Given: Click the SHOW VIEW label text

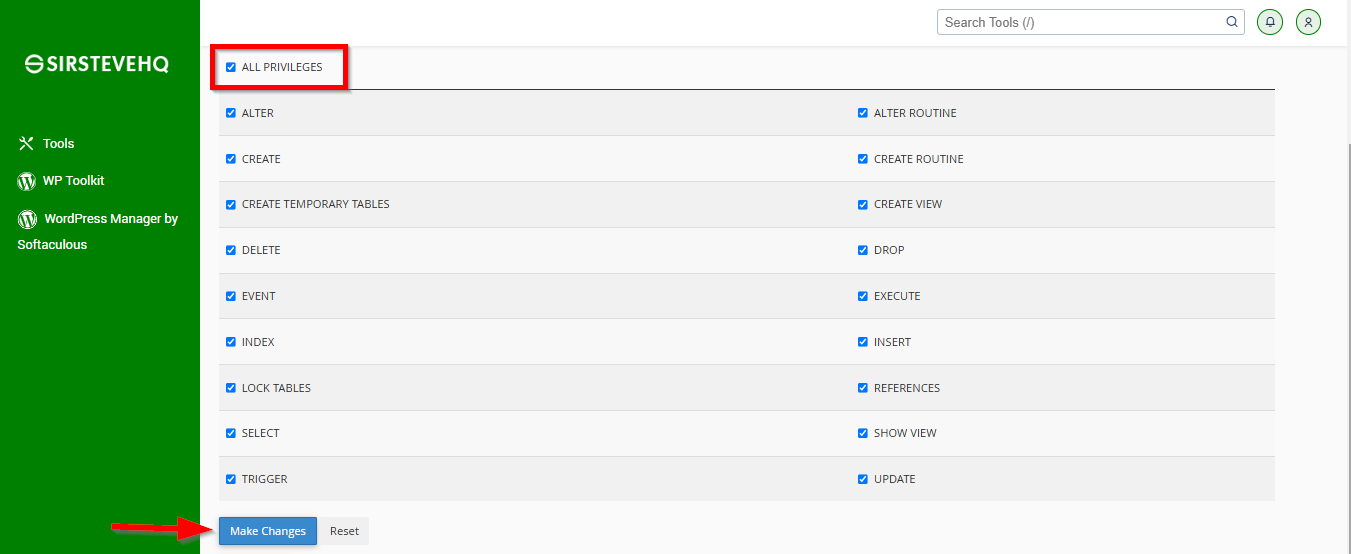Looking at the screenshot, I should tap(905, 433).
